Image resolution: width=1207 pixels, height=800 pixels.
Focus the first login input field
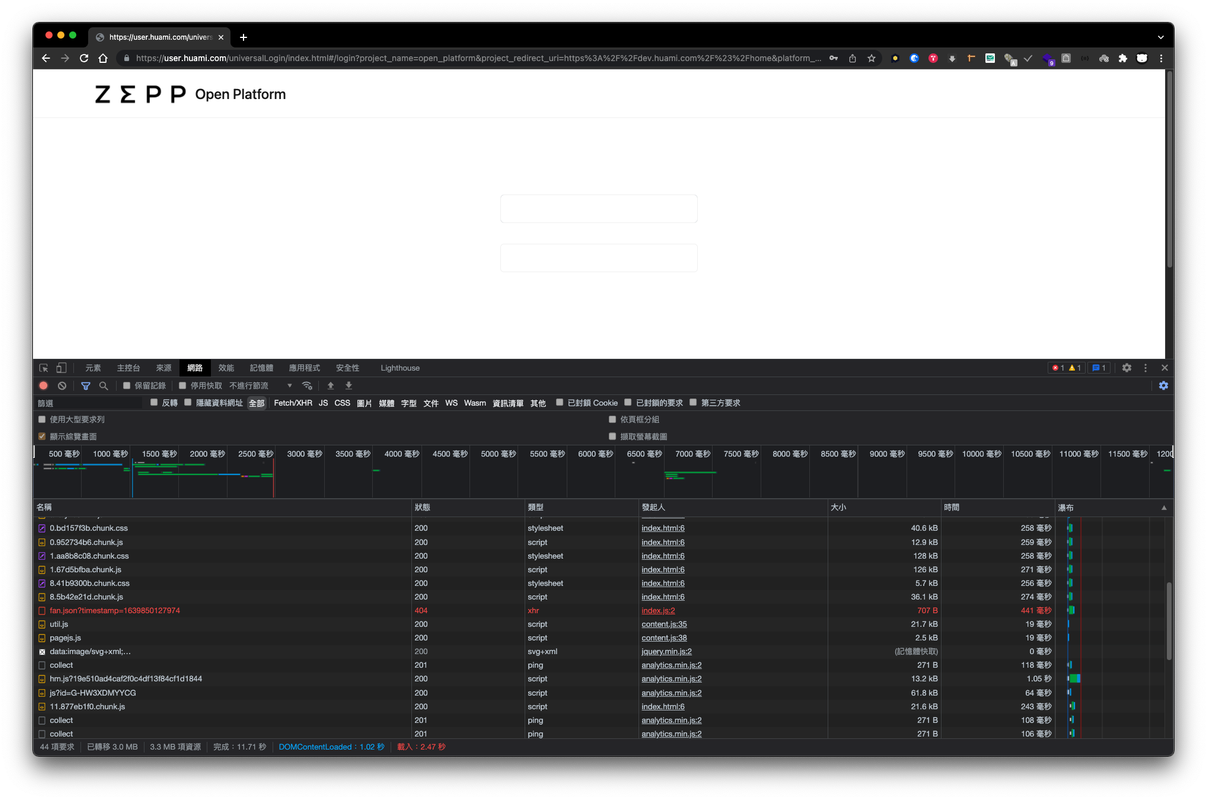coord(599,208)
